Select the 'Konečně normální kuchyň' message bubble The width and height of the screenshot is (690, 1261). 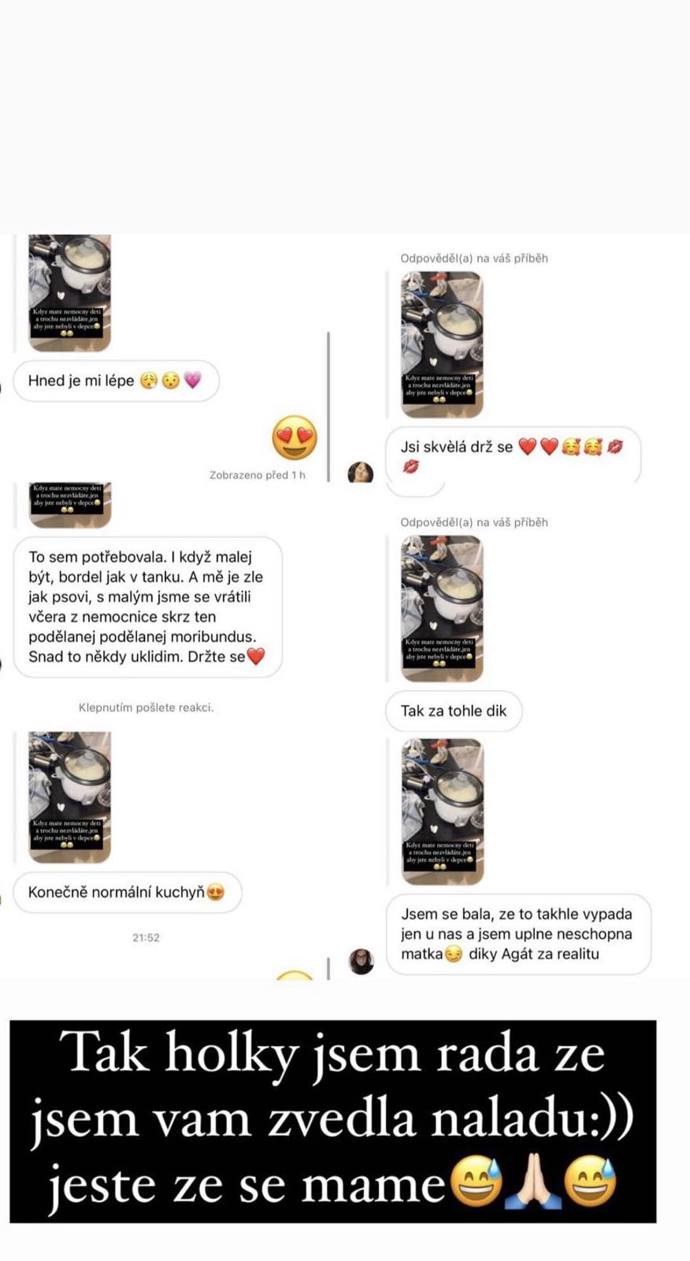point(128,892)
